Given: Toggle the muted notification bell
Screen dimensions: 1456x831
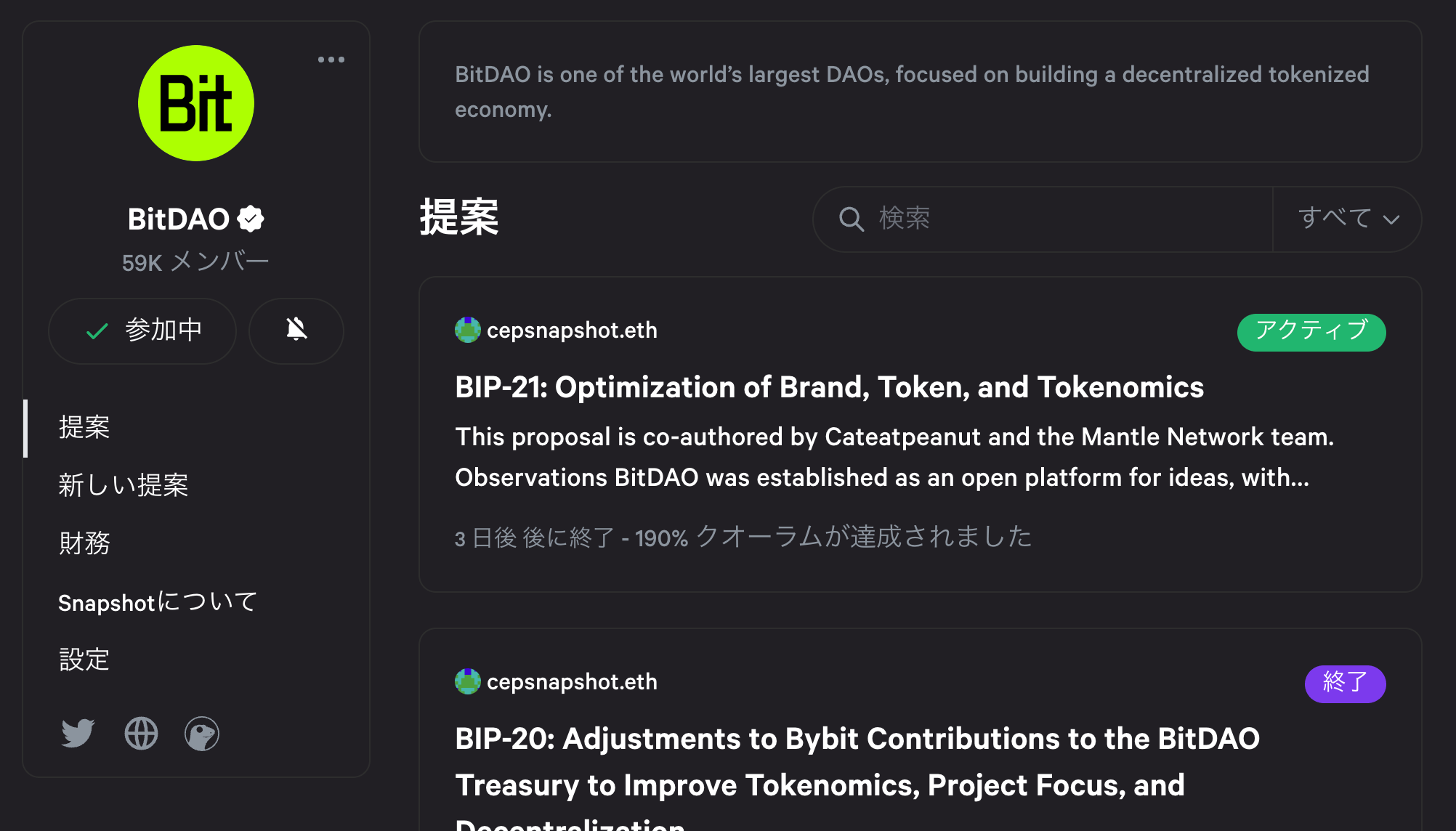Looking at the screenshot, I should 296,331.
